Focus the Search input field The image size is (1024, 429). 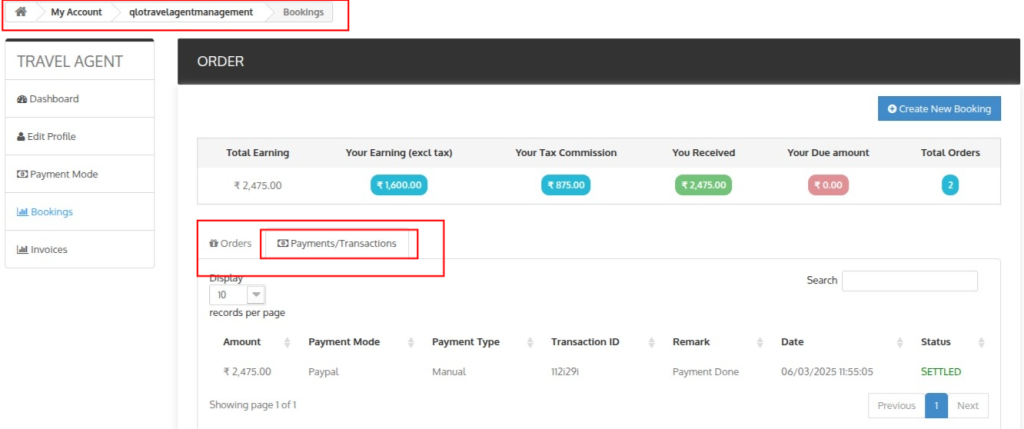pyautogui.click(x=910, y=281)
